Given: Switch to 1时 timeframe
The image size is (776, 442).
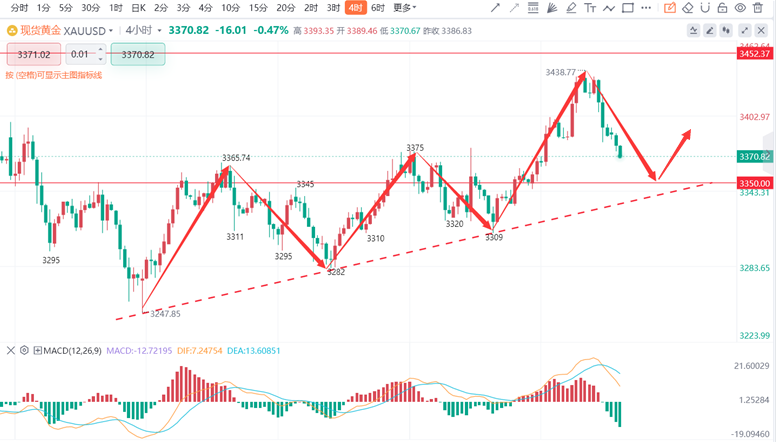Looking at the screenshot, I should click(x=116, y=8).
